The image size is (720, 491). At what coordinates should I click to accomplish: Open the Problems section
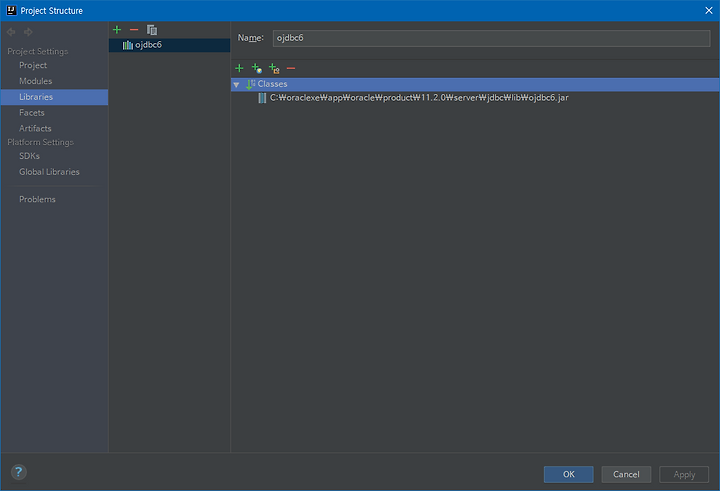tap(37, 199)
